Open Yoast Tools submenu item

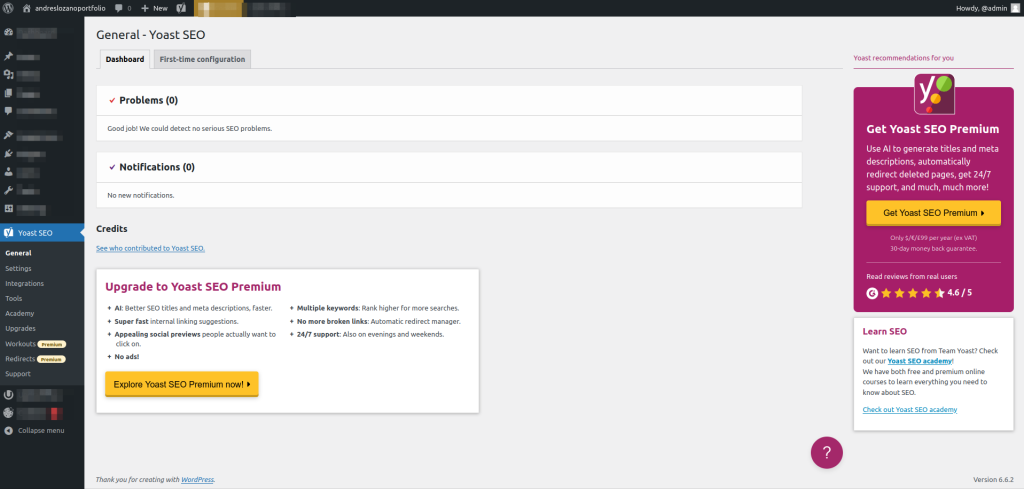click(14, 298)
